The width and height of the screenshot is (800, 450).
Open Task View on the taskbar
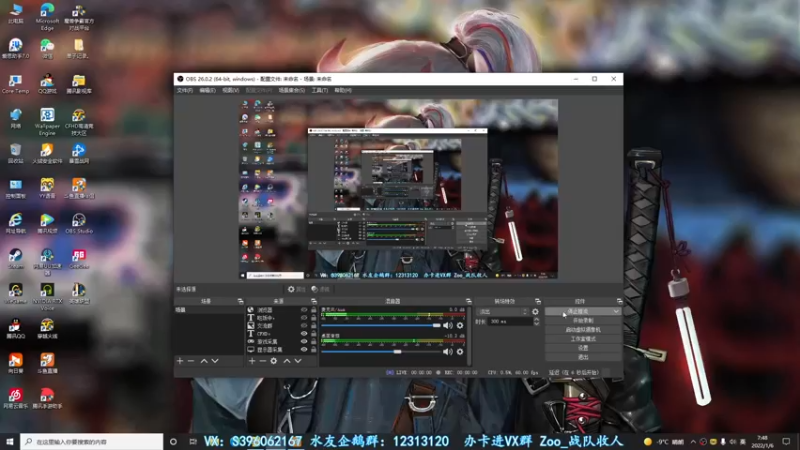click(x=193, y=442)
